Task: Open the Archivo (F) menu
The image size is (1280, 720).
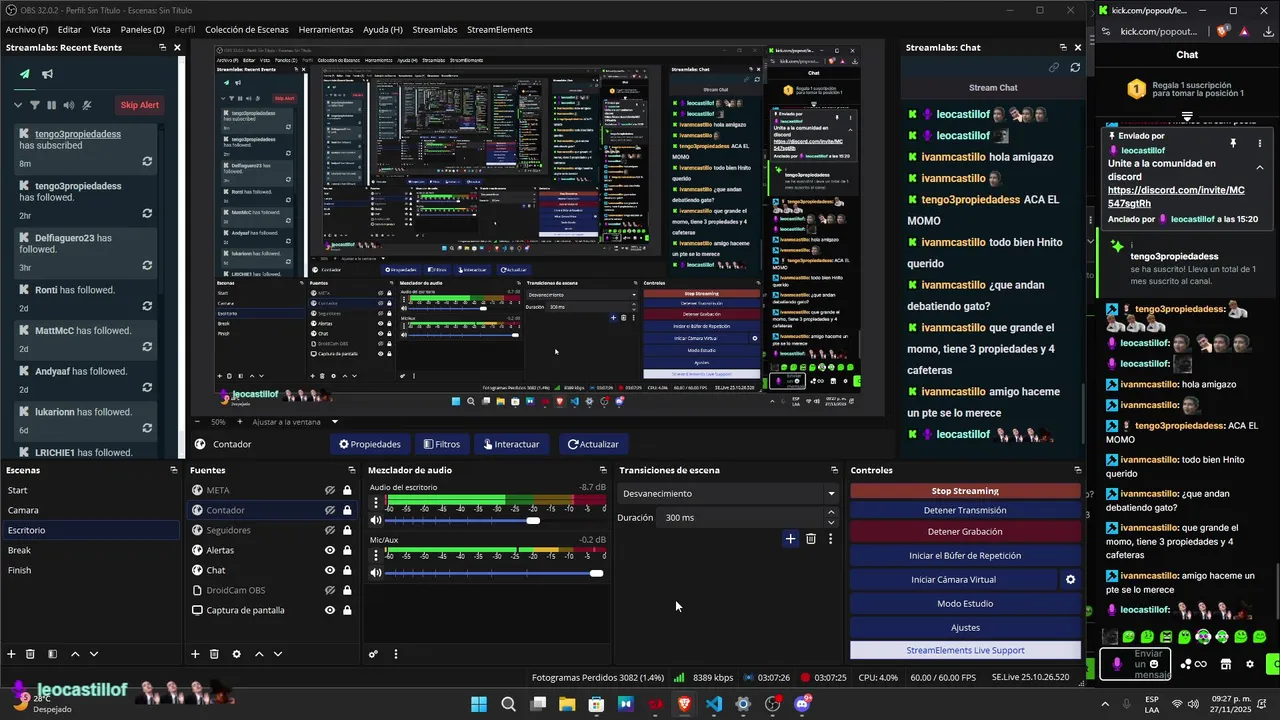Action: tap(27, 30)
